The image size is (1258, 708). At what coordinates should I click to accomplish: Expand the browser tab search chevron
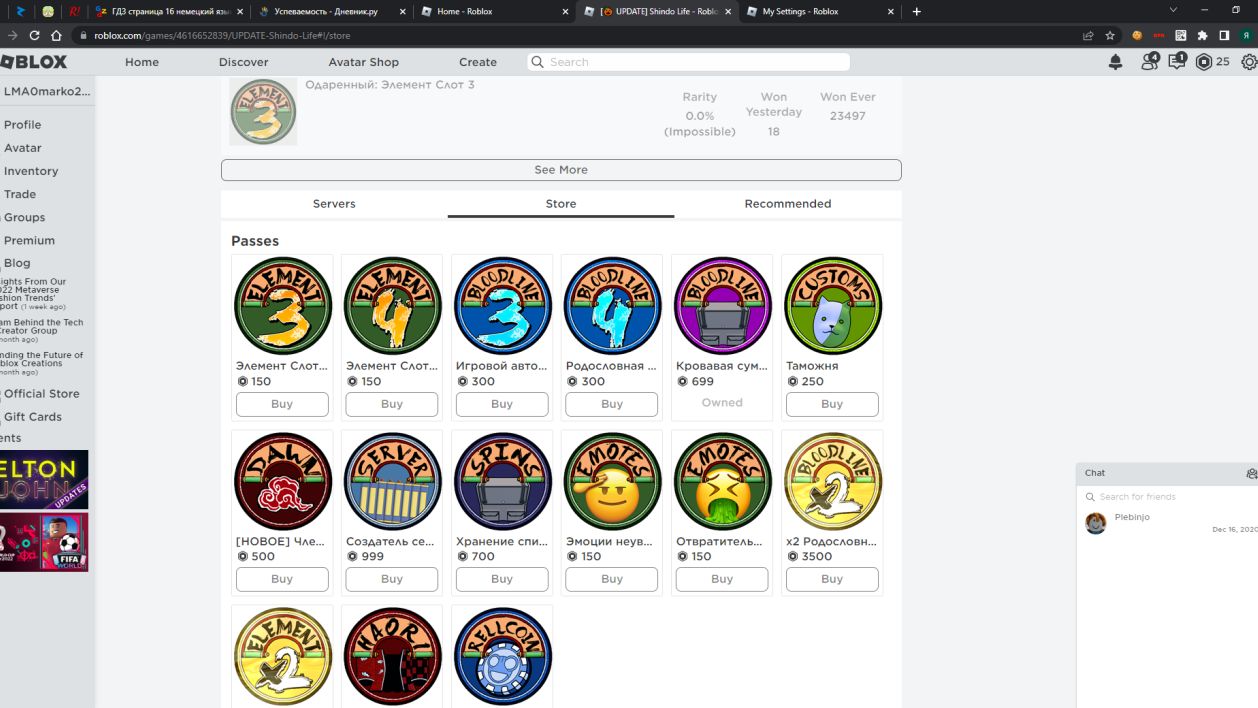1173,10
